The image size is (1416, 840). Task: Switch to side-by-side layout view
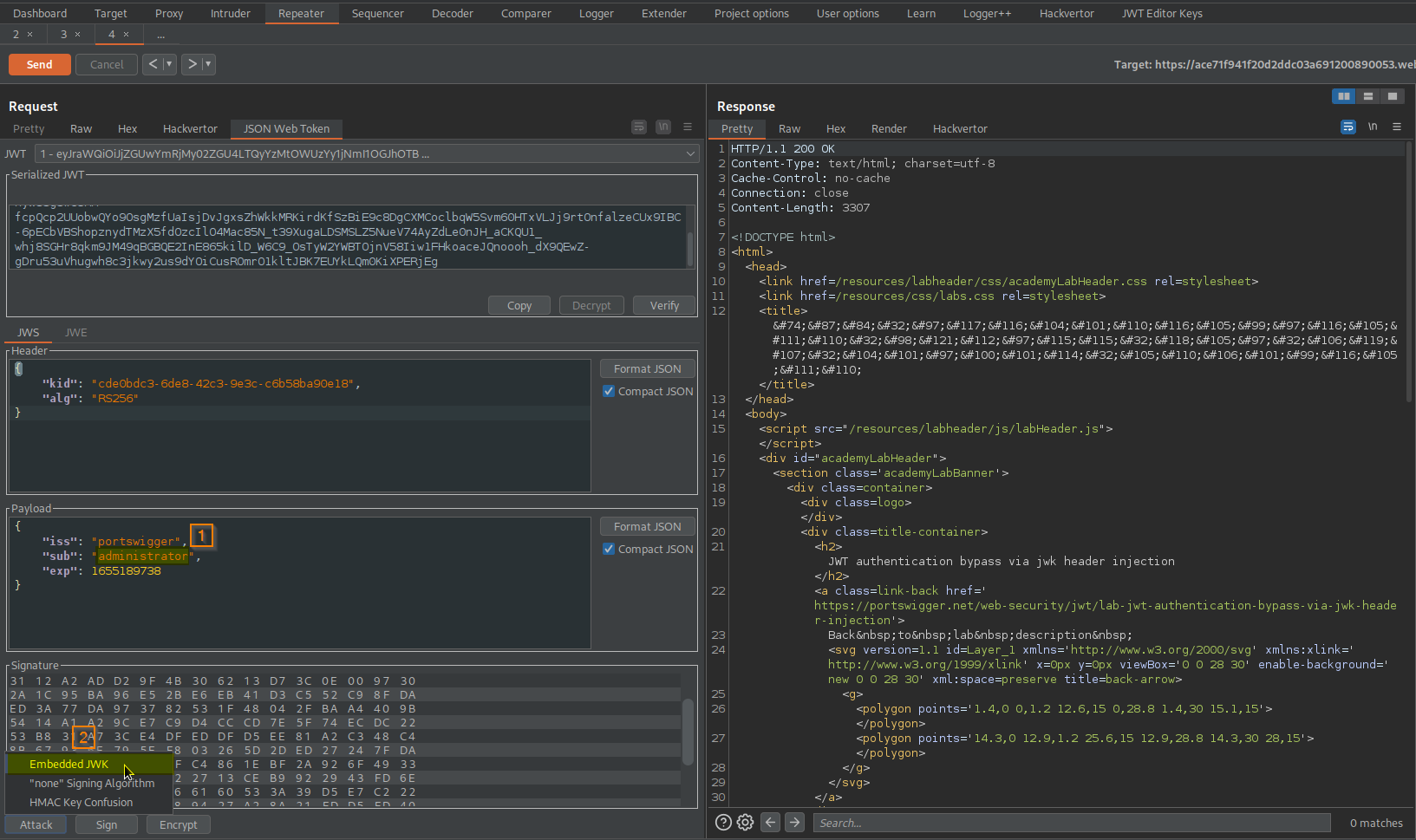[x=1343, y=96]
